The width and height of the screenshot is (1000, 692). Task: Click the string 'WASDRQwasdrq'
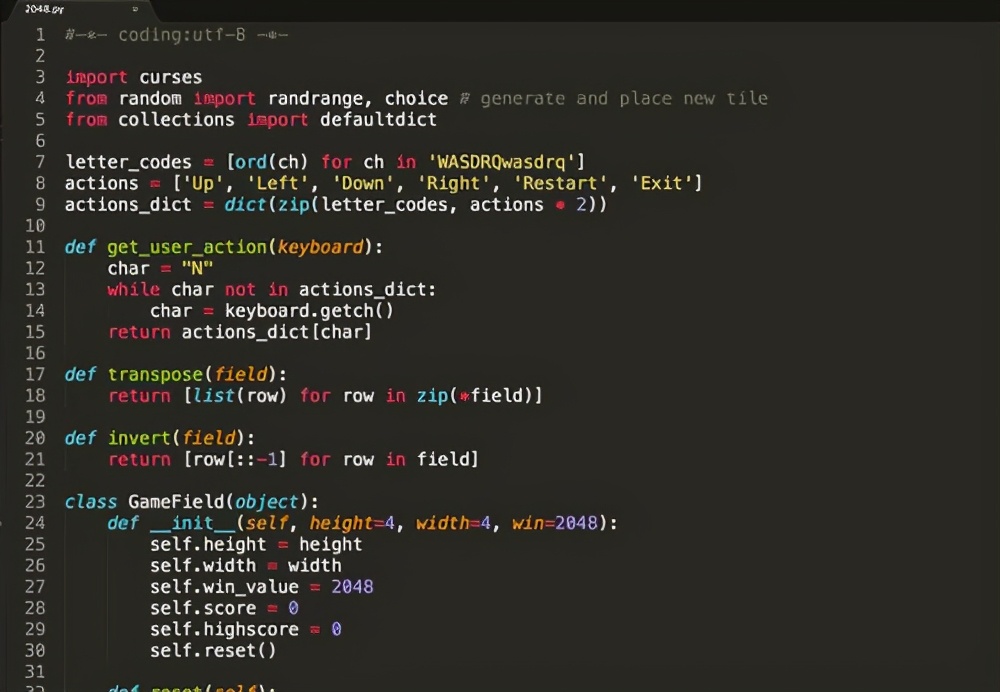tap(501, 162)
